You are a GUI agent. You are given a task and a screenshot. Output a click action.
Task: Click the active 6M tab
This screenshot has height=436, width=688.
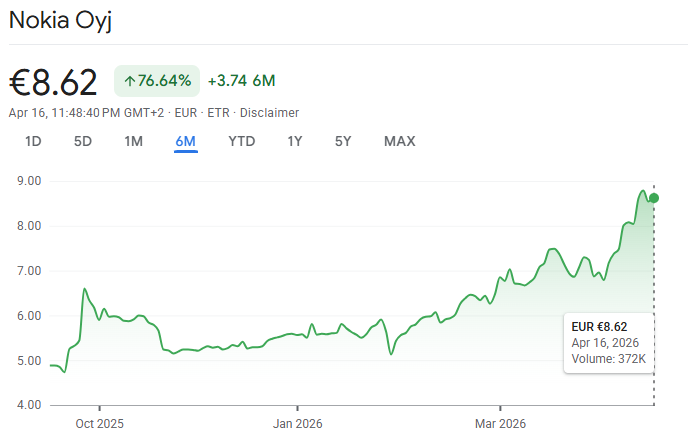coord(186,141)
